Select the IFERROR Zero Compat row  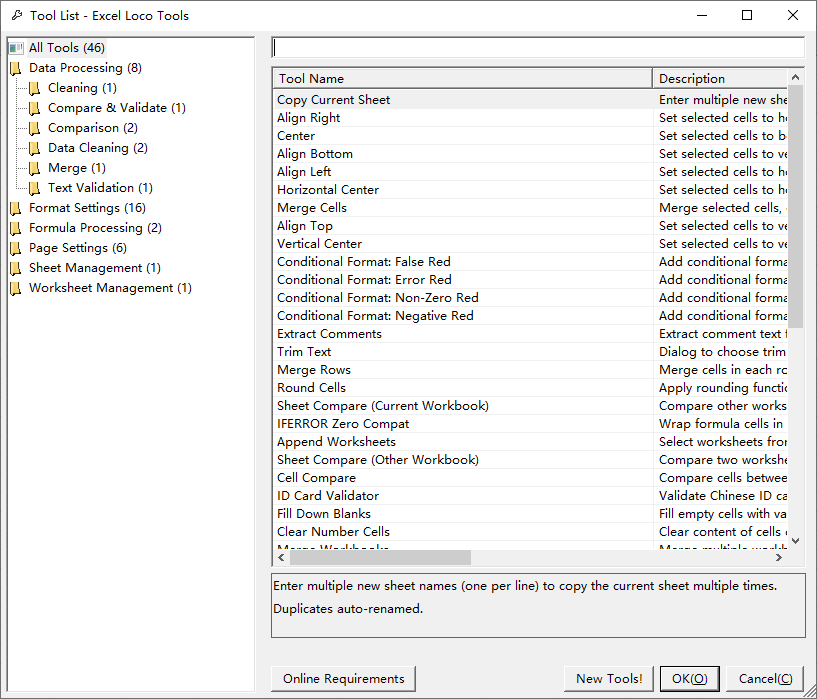pyautogui.click(x=530, y=424)
